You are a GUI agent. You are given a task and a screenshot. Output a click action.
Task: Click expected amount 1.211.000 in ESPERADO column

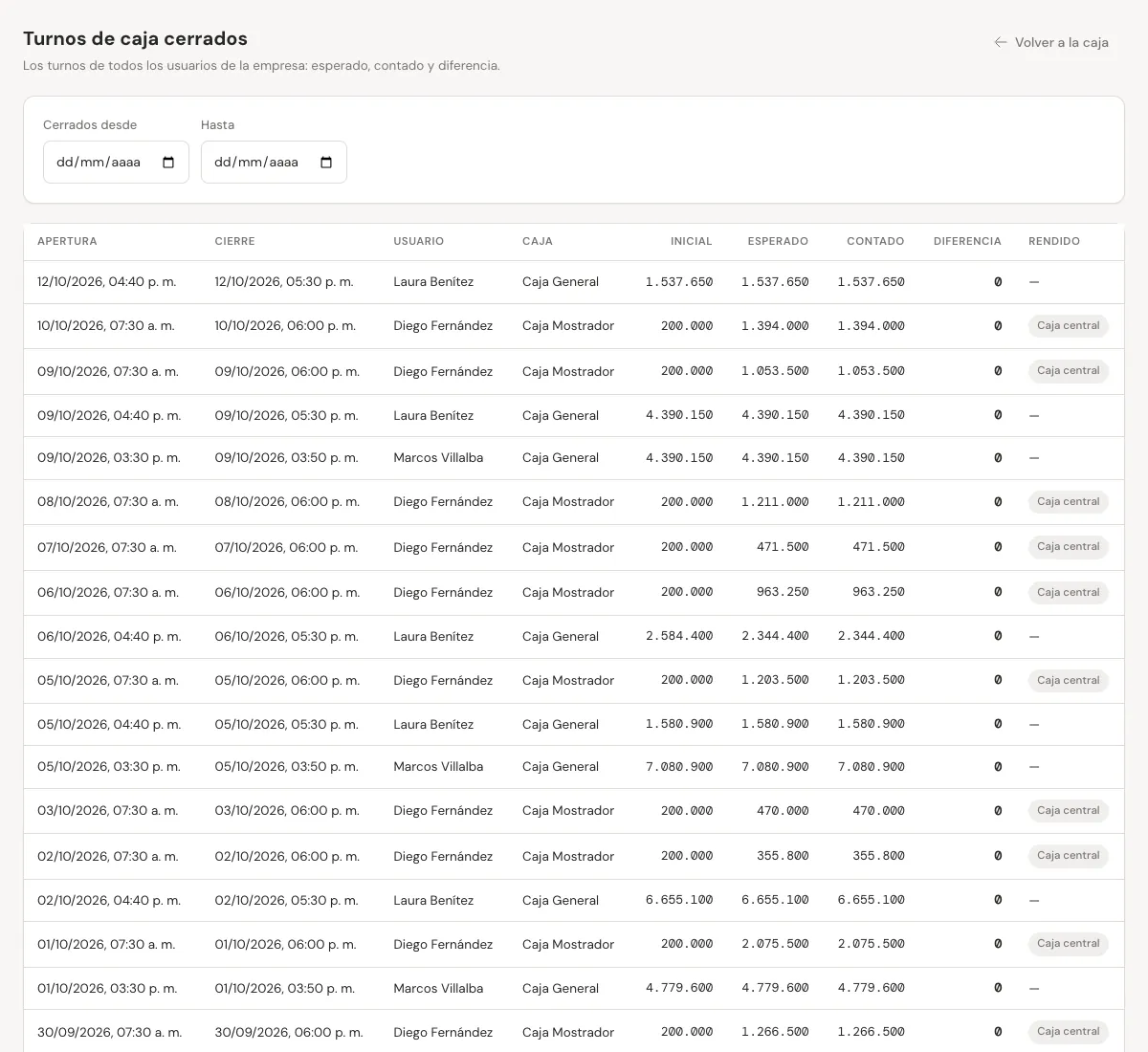[x=775, y=502]
